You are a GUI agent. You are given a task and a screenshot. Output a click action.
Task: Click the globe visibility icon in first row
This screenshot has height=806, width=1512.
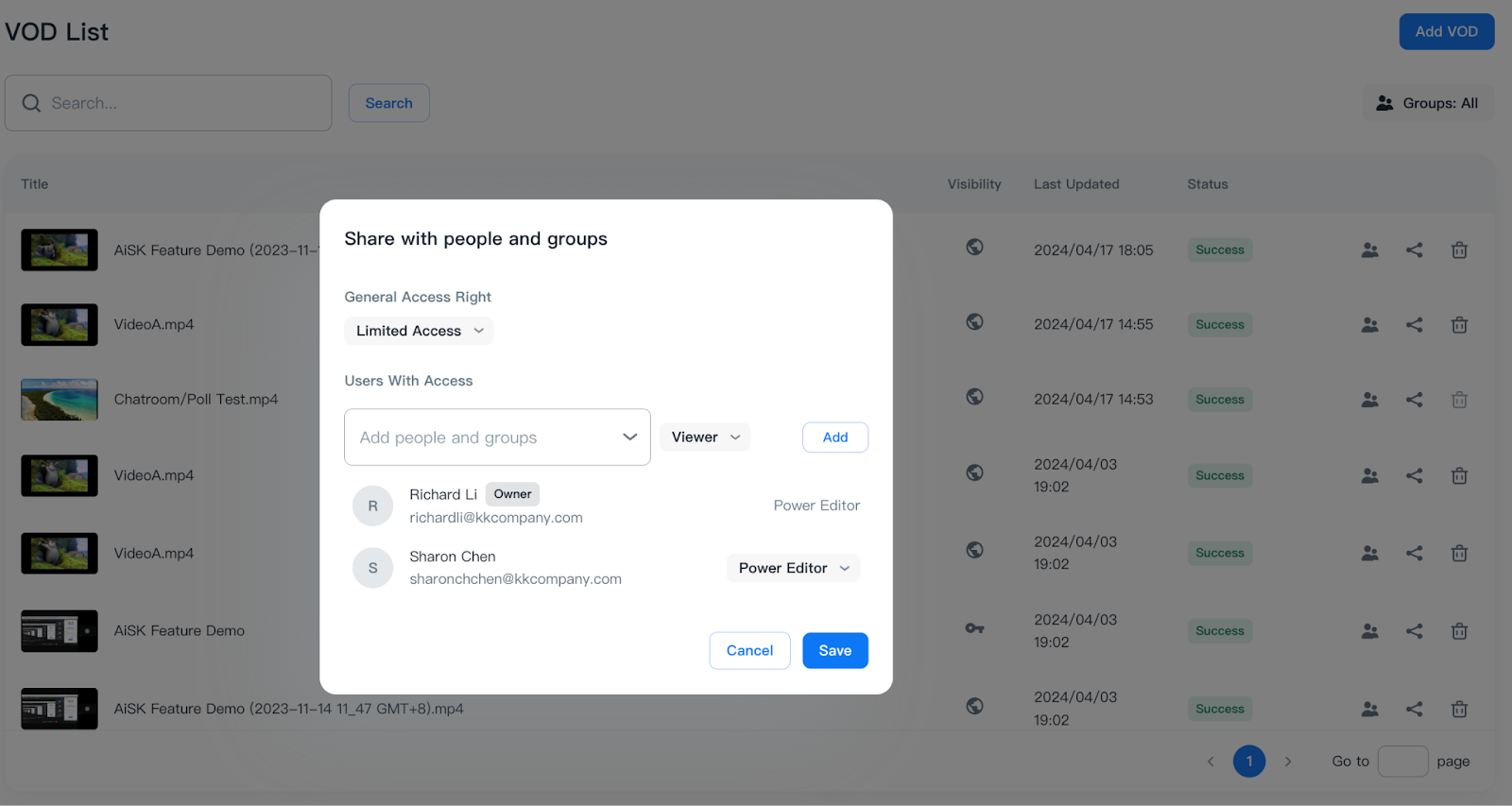[974, 248]
